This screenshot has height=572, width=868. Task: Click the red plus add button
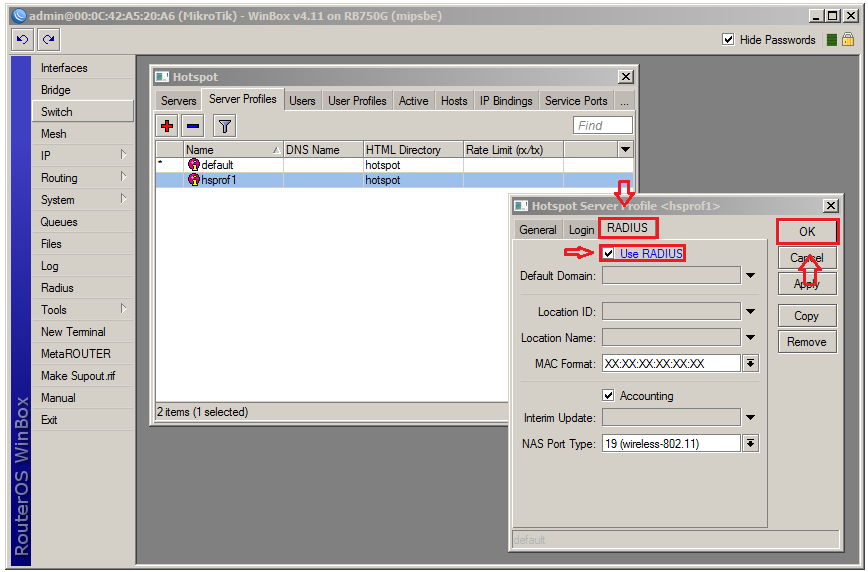(x=167, y=125)
